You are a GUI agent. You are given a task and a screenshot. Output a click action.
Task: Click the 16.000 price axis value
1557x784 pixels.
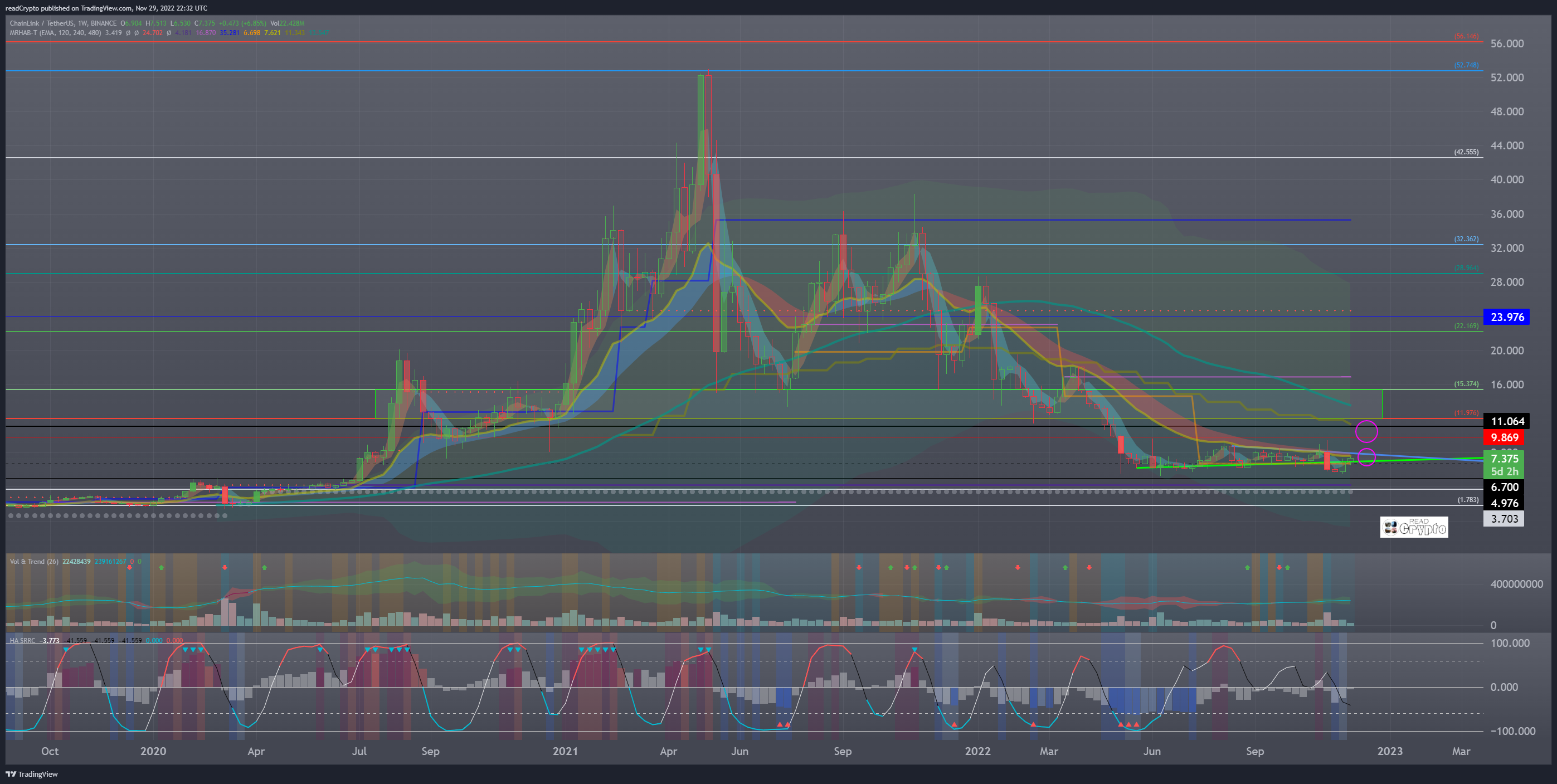(x=1507, y=384)
